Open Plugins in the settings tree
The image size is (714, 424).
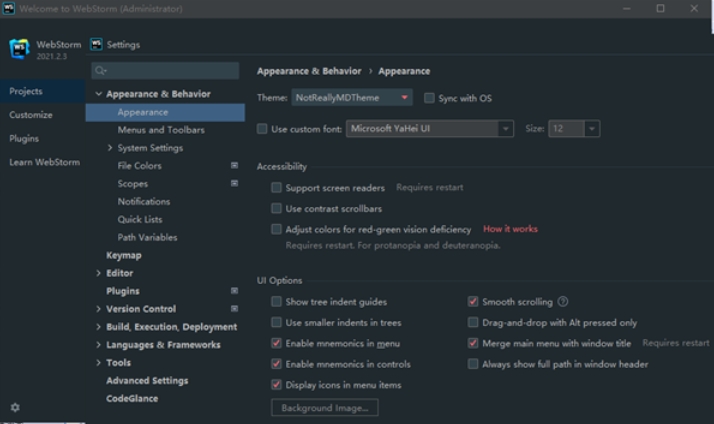[123, 291]
